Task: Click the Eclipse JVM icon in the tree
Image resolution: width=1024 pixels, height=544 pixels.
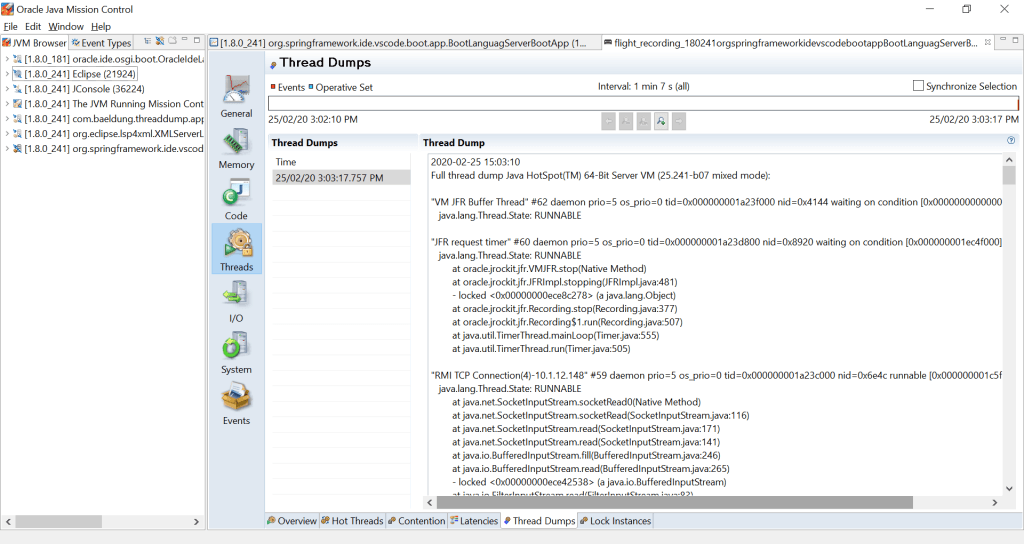Action: pyautogui.click(x=18, y=74)
